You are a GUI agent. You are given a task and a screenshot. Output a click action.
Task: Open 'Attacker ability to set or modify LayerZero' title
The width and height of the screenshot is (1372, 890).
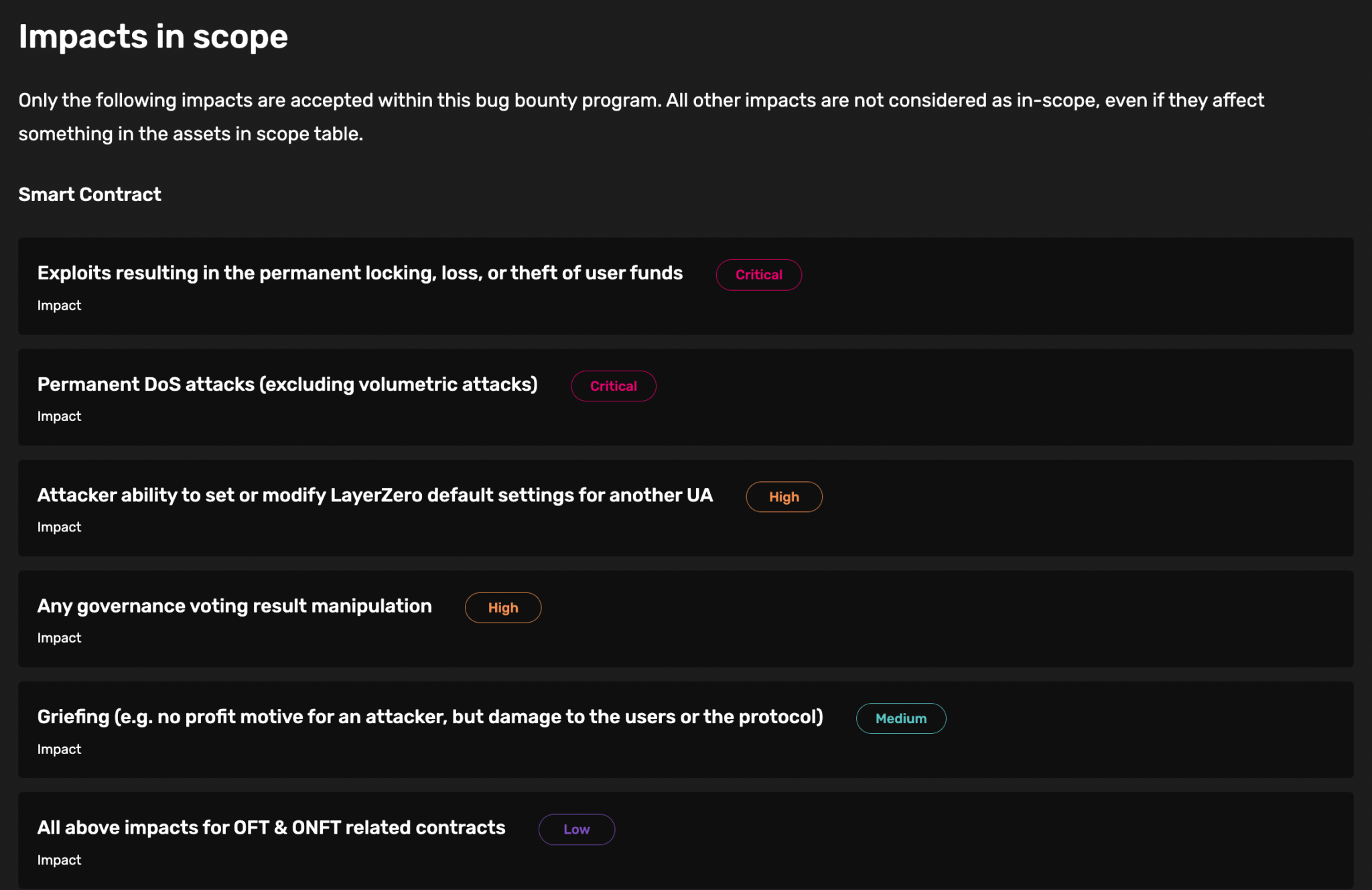click(374, 495)
